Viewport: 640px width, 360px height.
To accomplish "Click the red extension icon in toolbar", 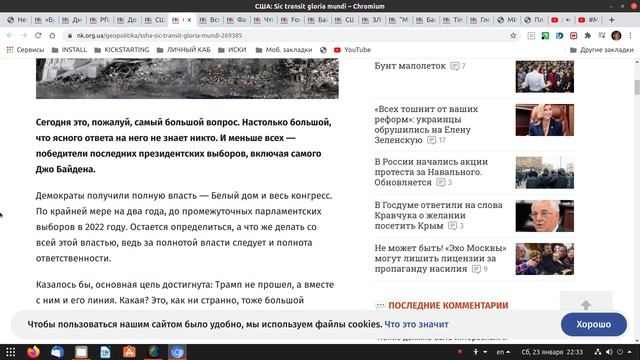I will [x=573, y=36].
